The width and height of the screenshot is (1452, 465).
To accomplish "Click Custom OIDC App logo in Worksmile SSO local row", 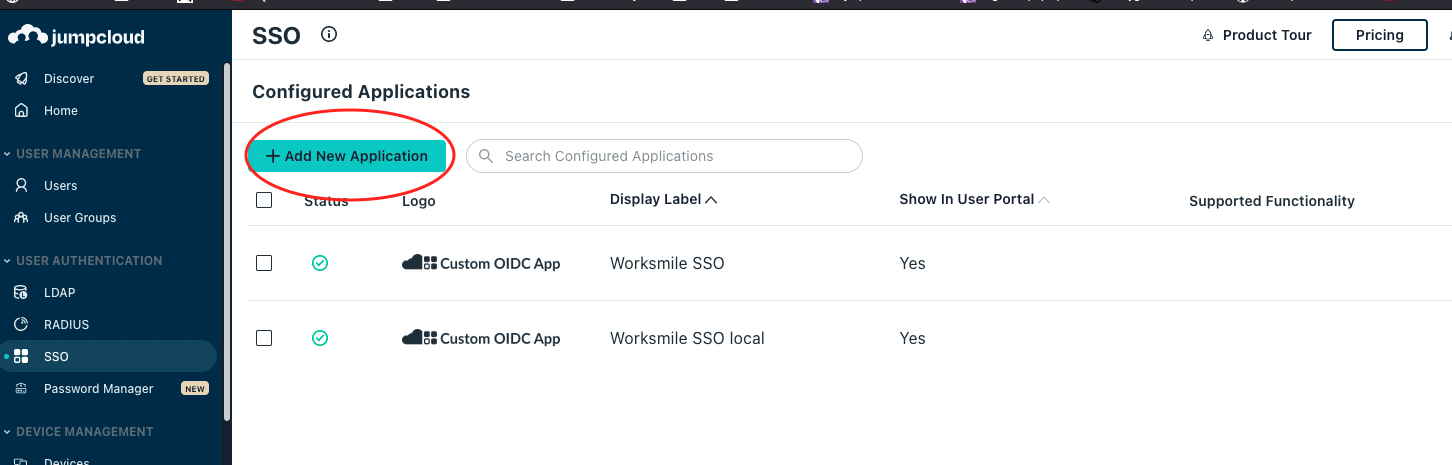I will (x=481, y=339).
